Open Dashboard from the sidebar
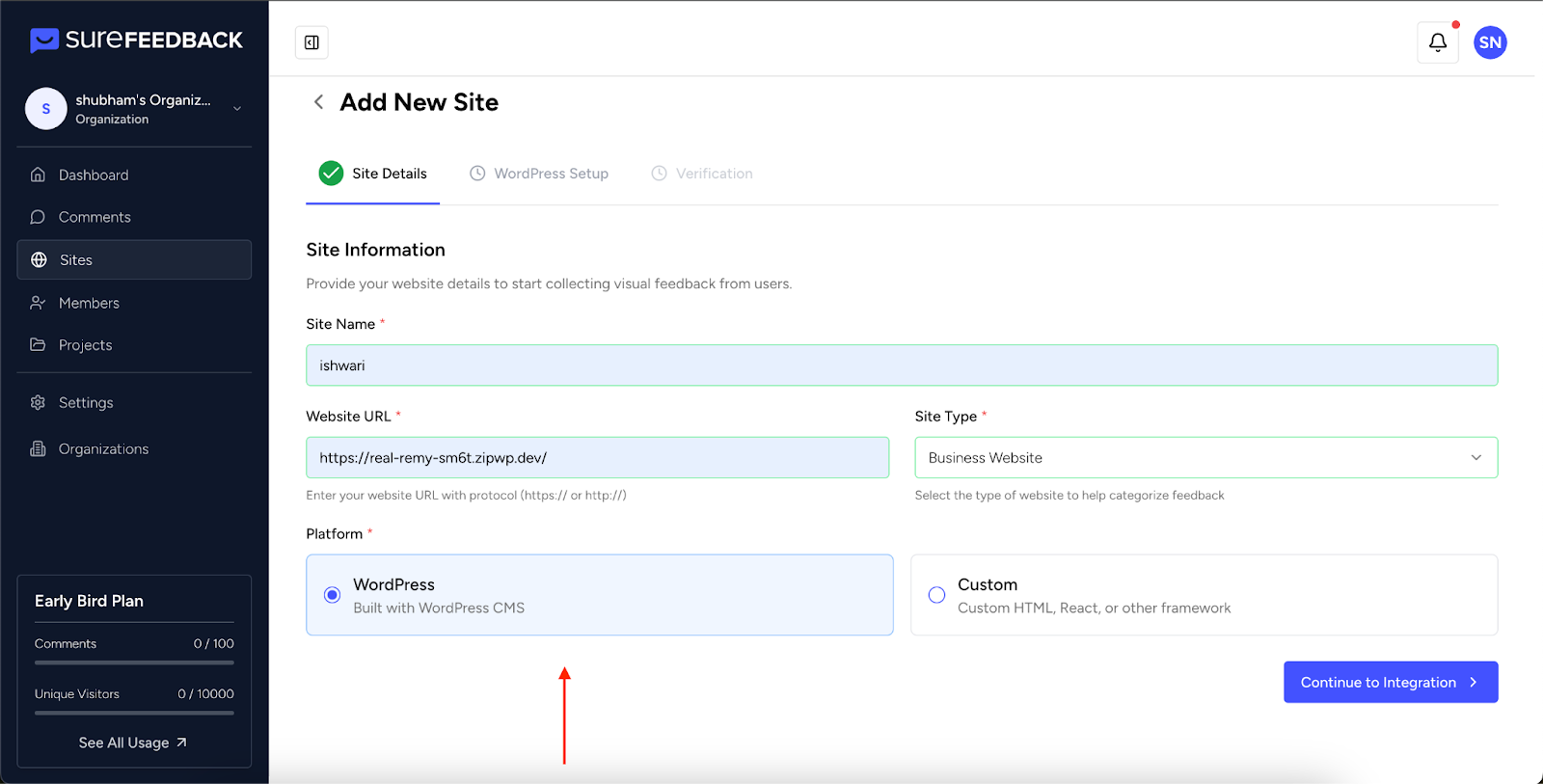1543x784 pixels. pos(94,175)
